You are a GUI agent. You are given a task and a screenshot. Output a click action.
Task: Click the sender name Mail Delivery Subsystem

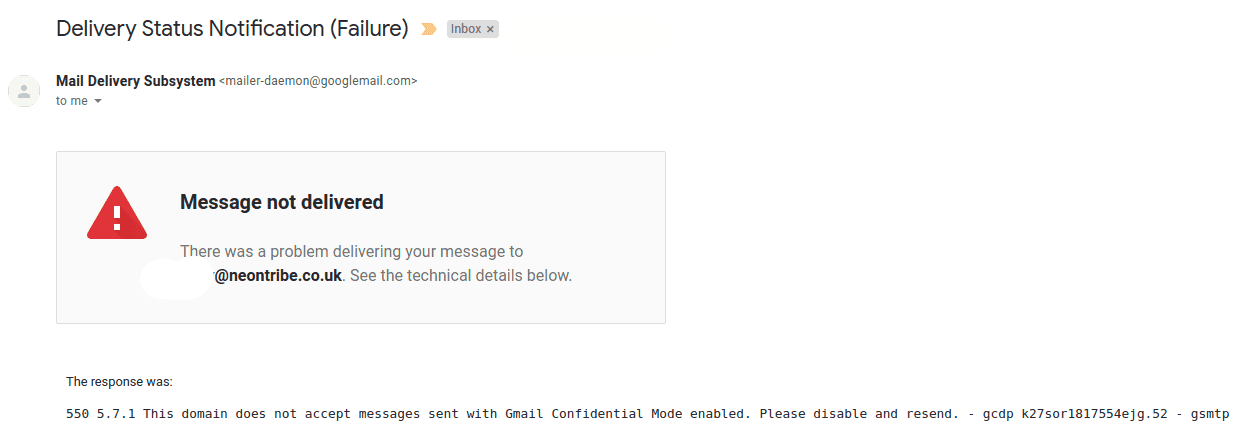(135, 81)
